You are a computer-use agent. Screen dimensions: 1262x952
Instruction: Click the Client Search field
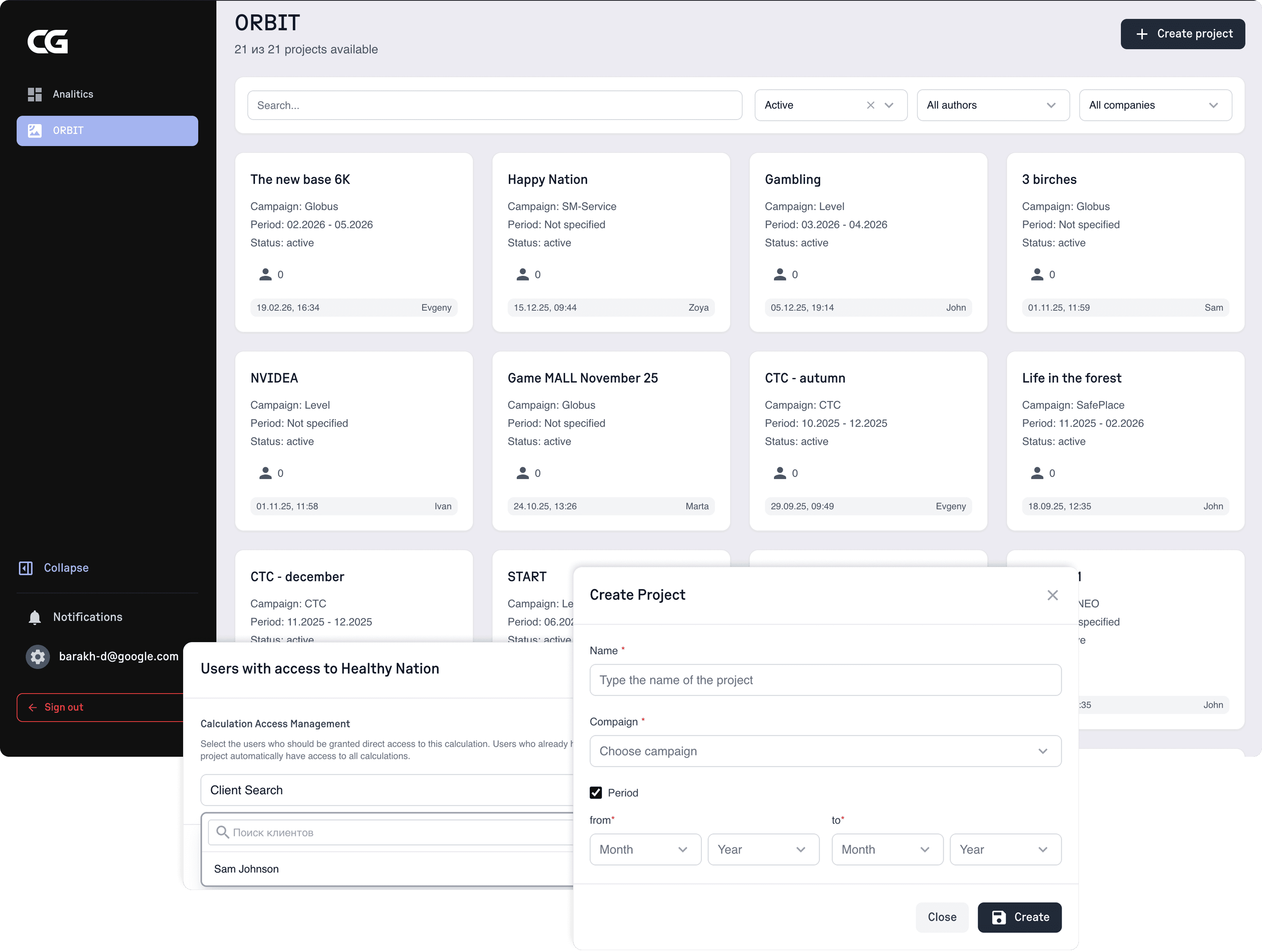coord(387,790)
